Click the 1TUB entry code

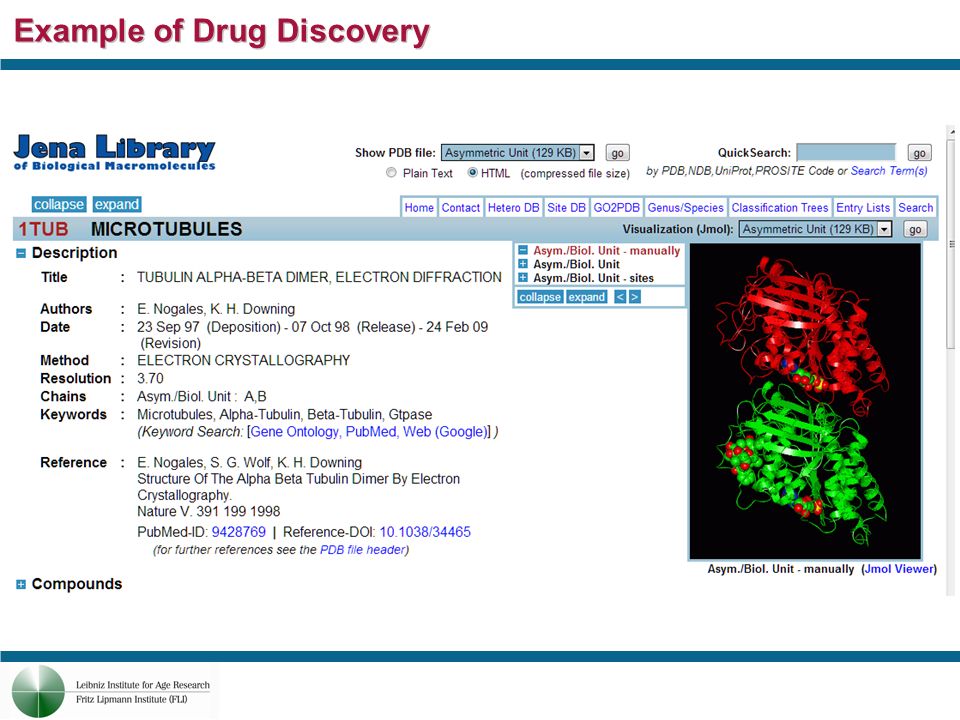click(43, 229)
